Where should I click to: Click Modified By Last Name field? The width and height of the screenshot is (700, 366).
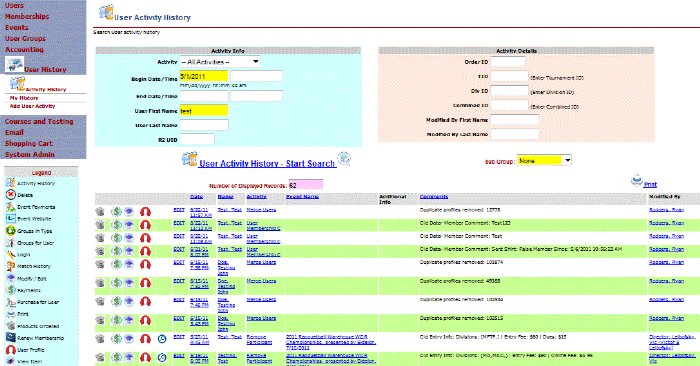click(x=515, y=134)
